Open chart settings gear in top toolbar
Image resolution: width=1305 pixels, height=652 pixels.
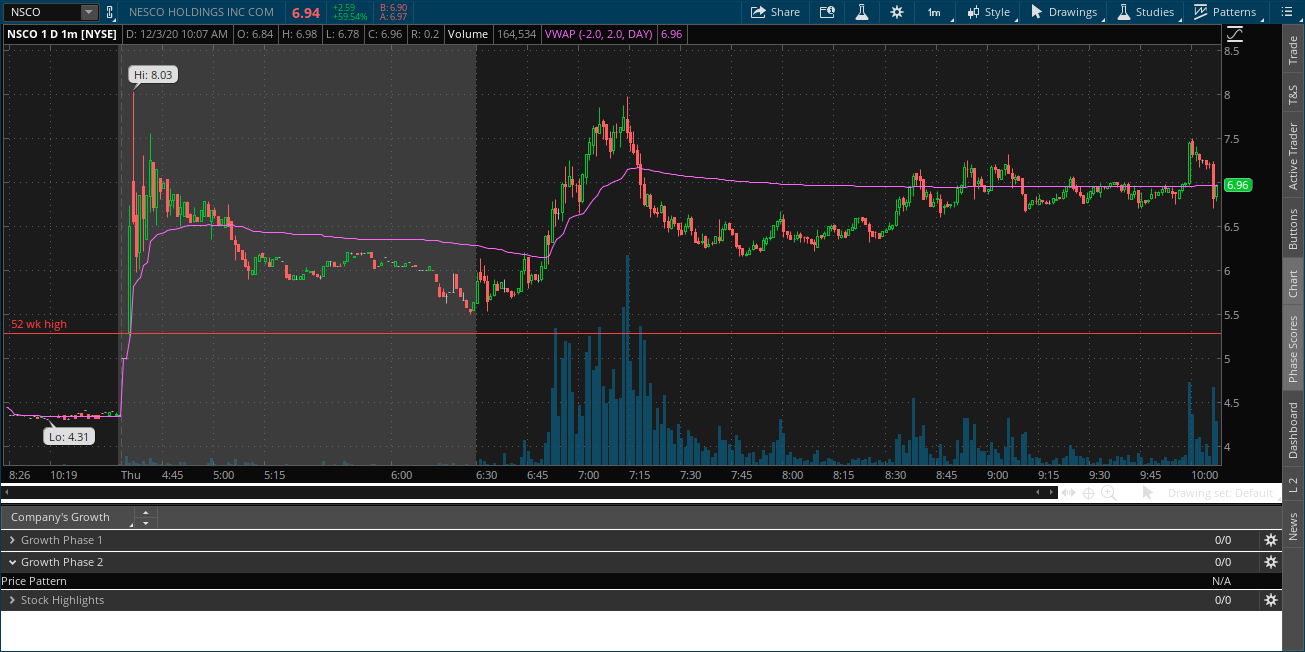897,12
